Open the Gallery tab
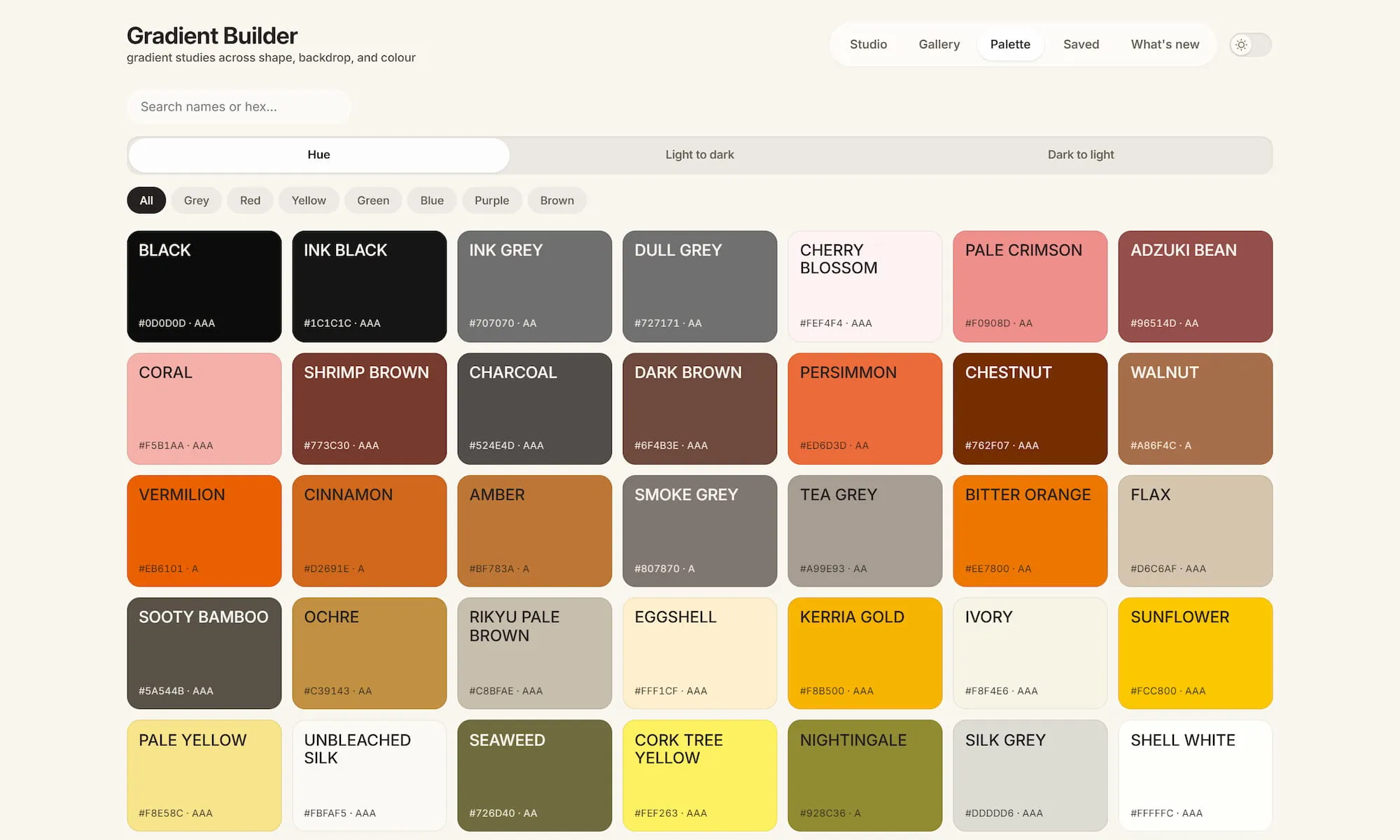1400x840 pixels. (x=939, y=44)
